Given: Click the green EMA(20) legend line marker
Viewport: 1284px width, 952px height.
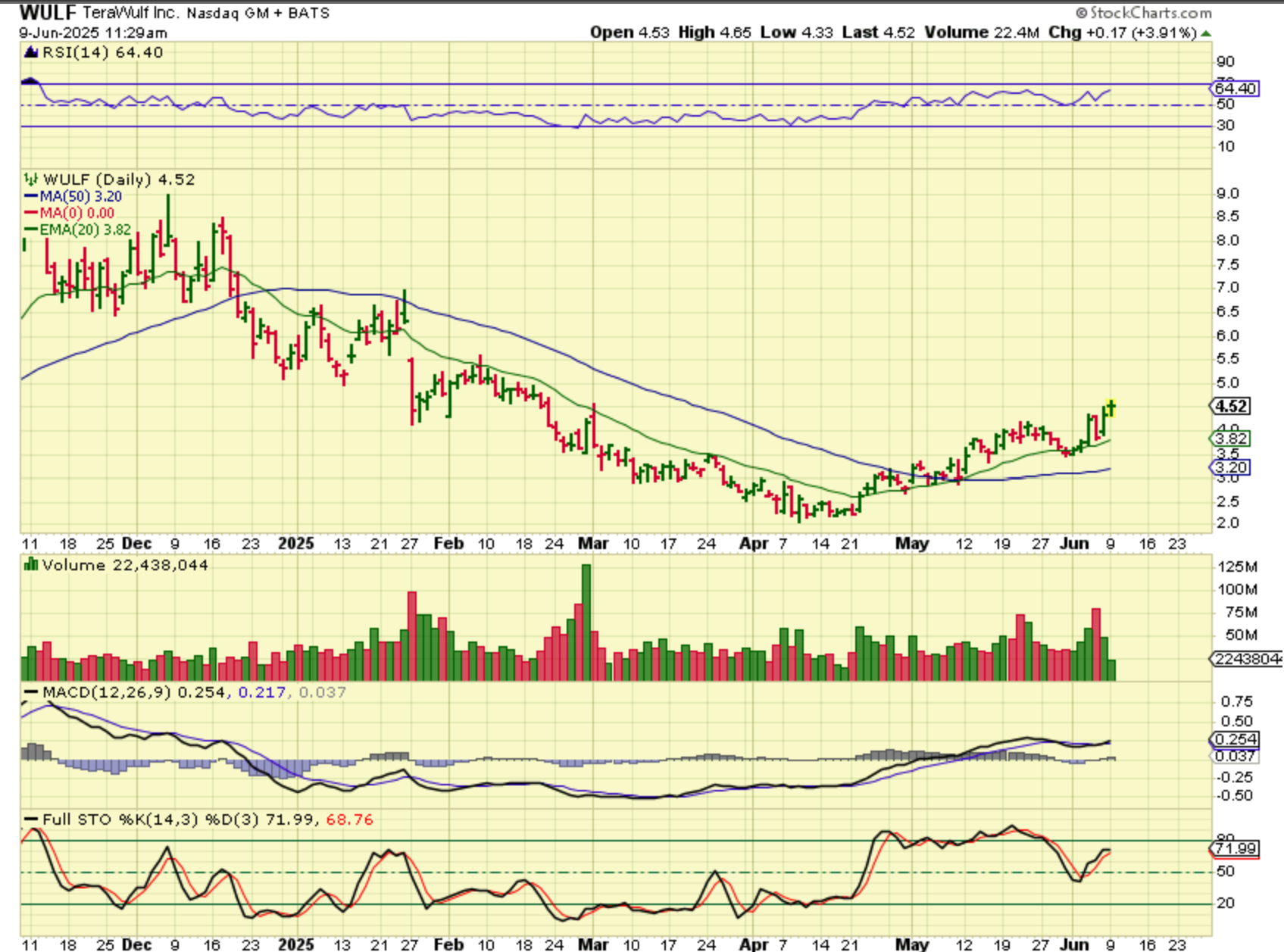Looking at the screenshot, I should click(x=31, y=229).
